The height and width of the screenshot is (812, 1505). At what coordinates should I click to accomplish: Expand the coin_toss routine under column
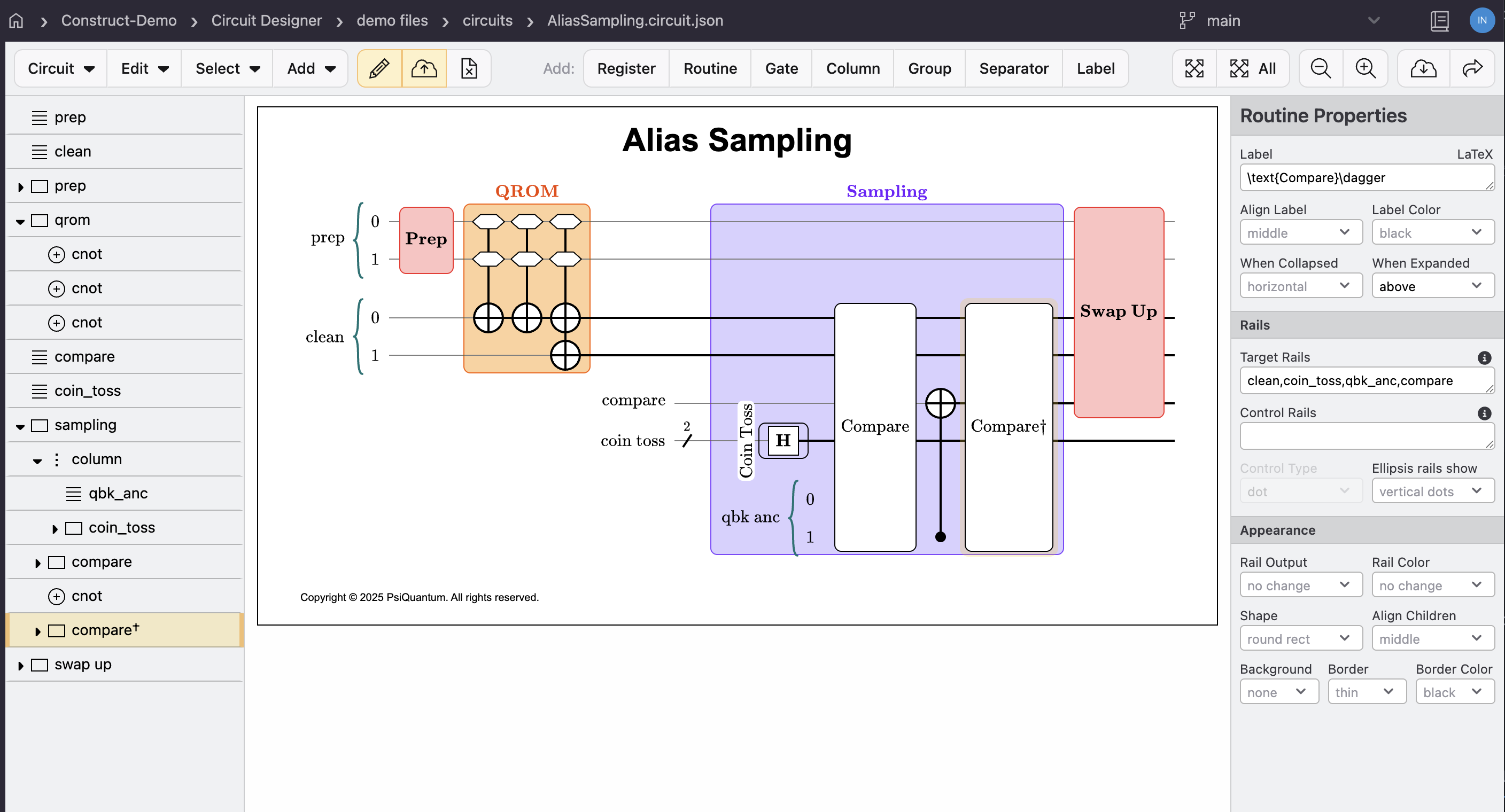tap(55, 529)
